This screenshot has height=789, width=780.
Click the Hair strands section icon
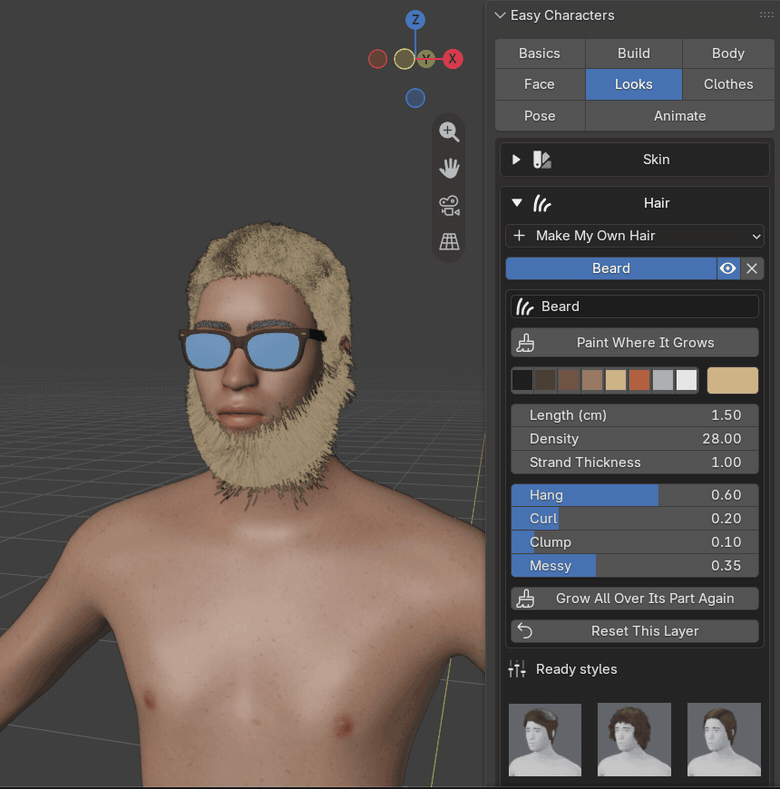(x=542, y=203)
